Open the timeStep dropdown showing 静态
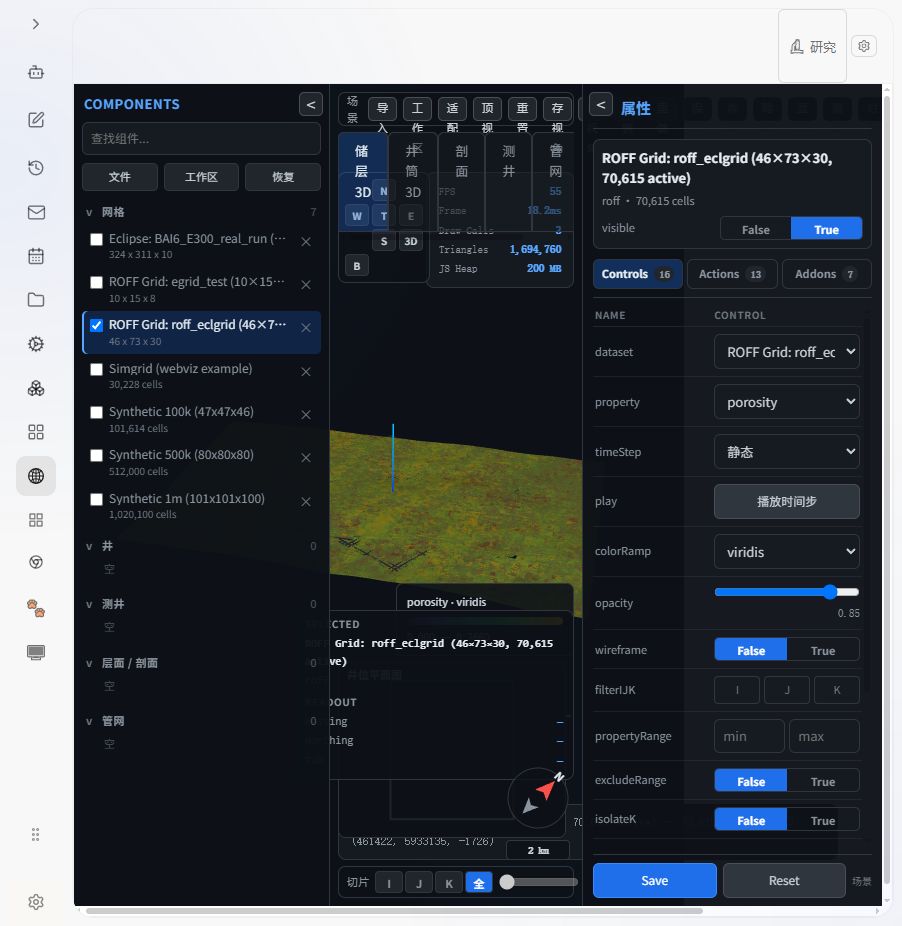Viewport: 902px width, 926px height. [x=786, y=452]
